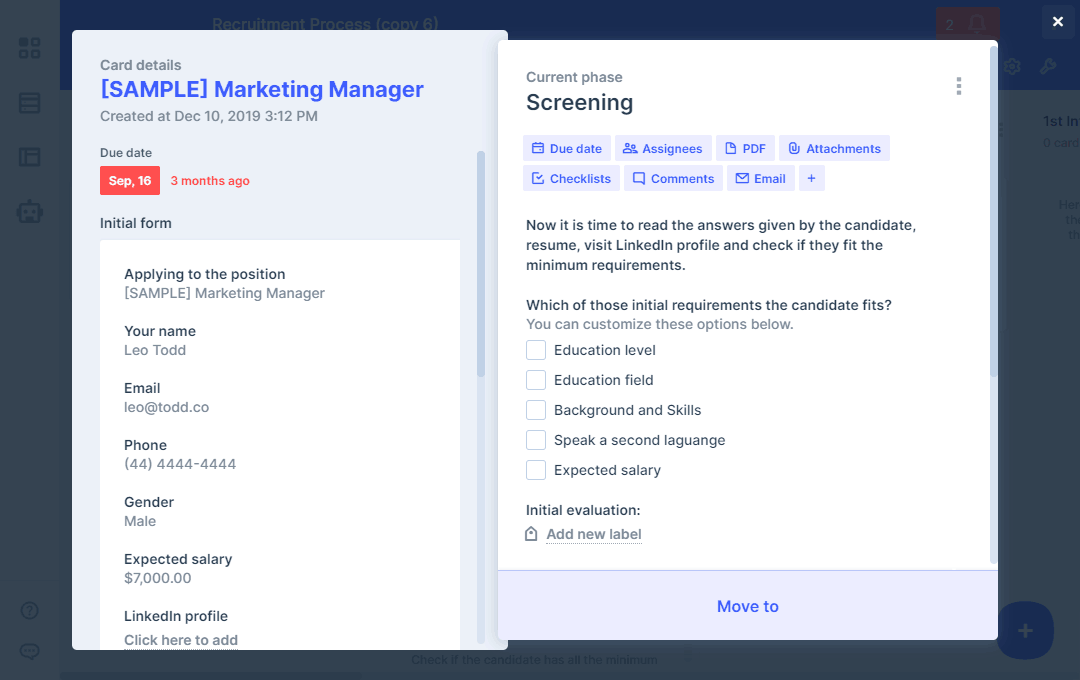This screenshot has width=1080, height=680.
Task: Close the card details modal
Action: click(x=1058, y=21)
